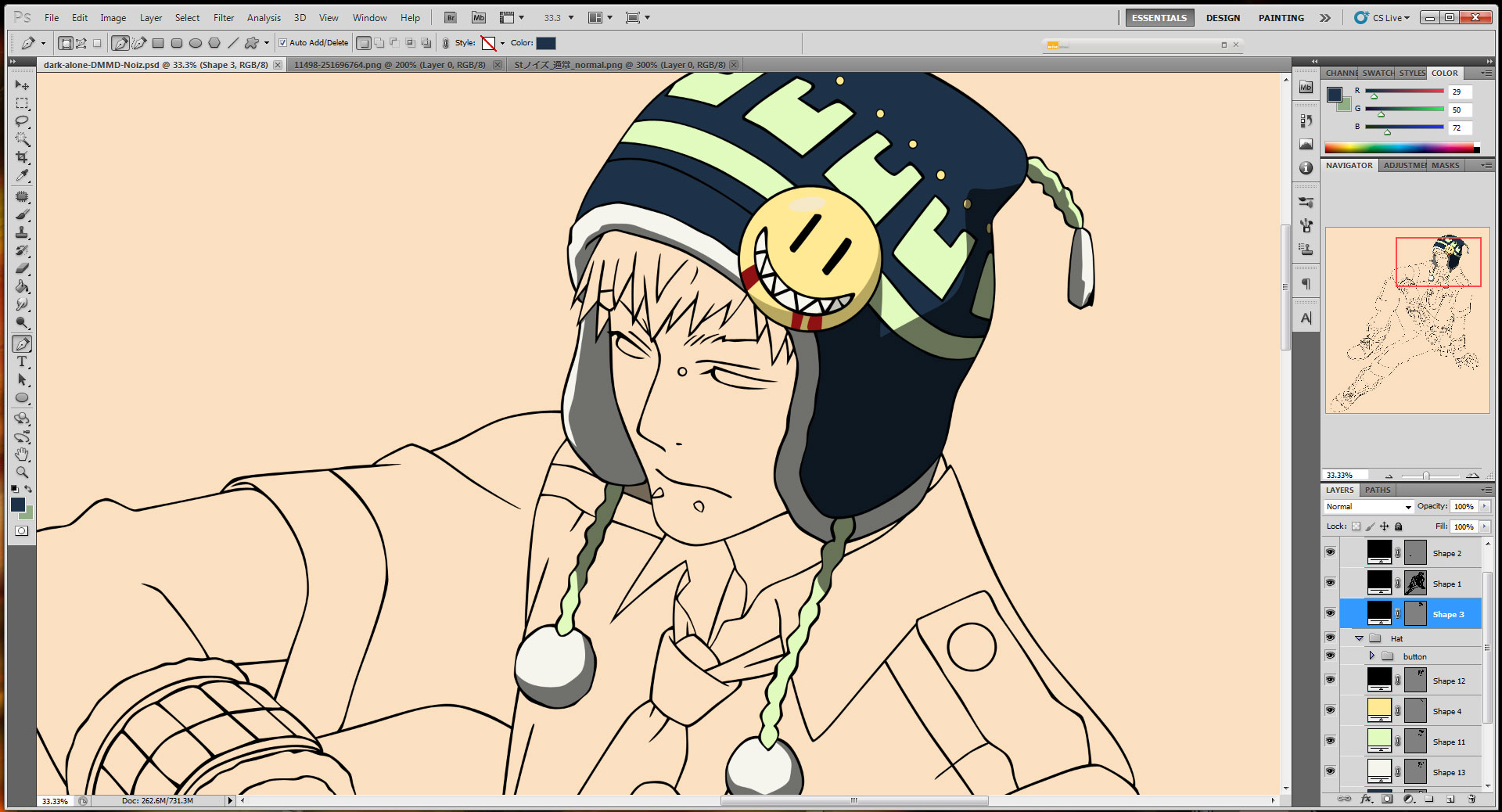Open the Filter menu
The width and height of the screenshot is (1502, 812).
[x=224, y=18]
